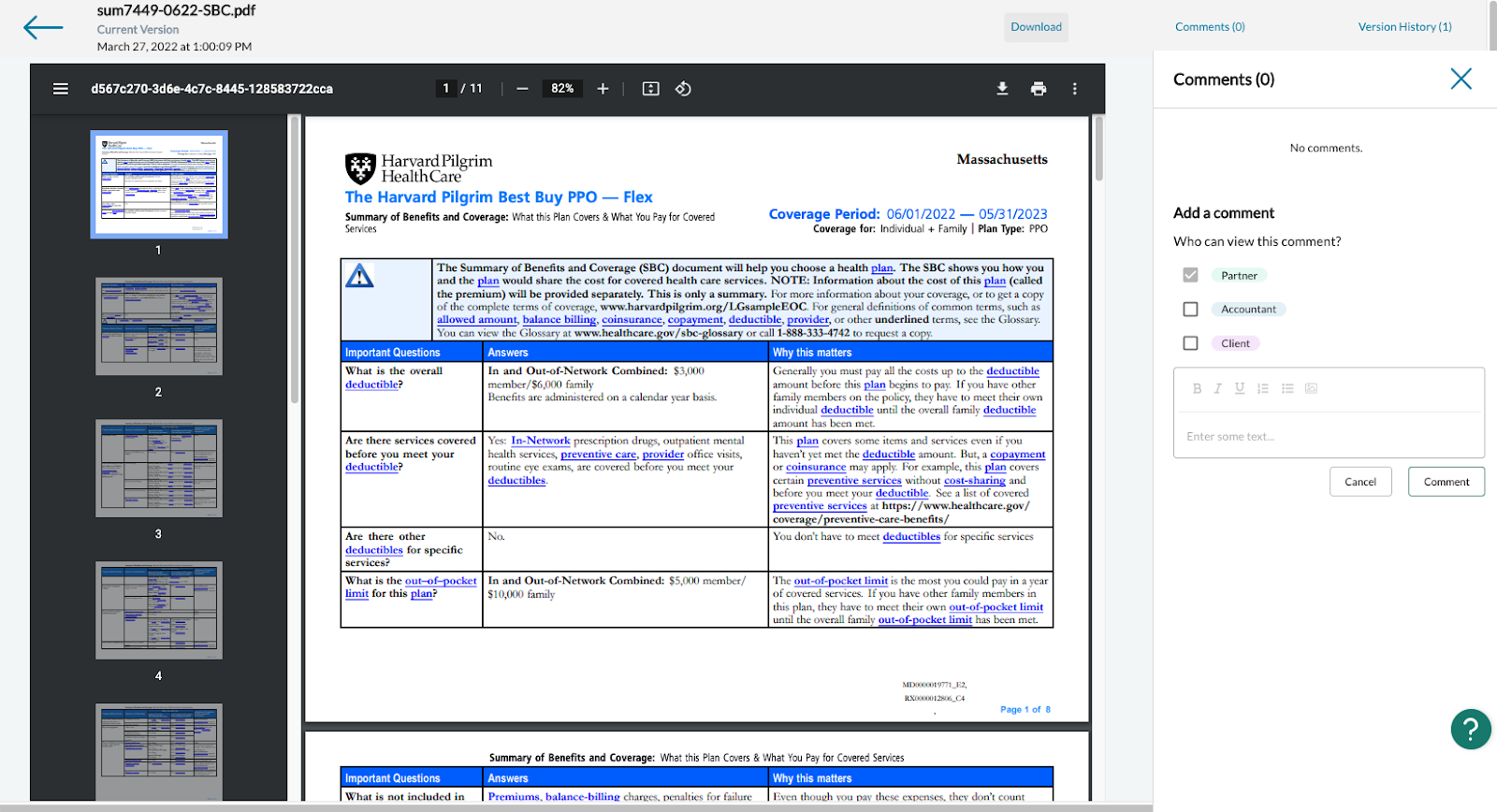Print the document
Screen dimensions: 1497x812
coord(1039,89)
